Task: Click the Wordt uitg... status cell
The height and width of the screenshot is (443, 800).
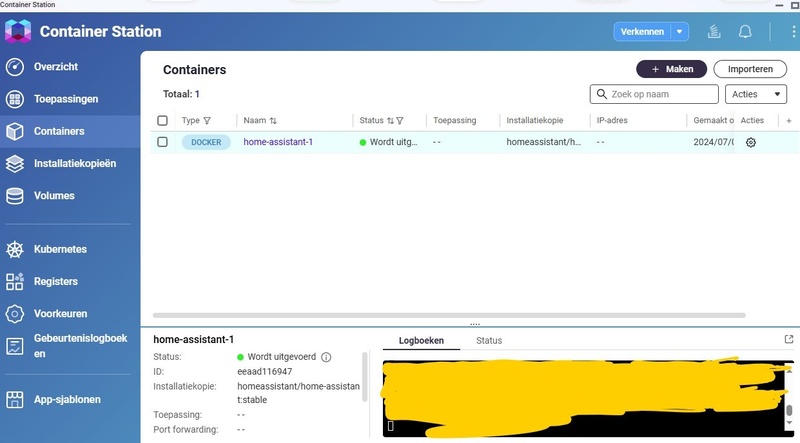Action: tap(388, 142)
